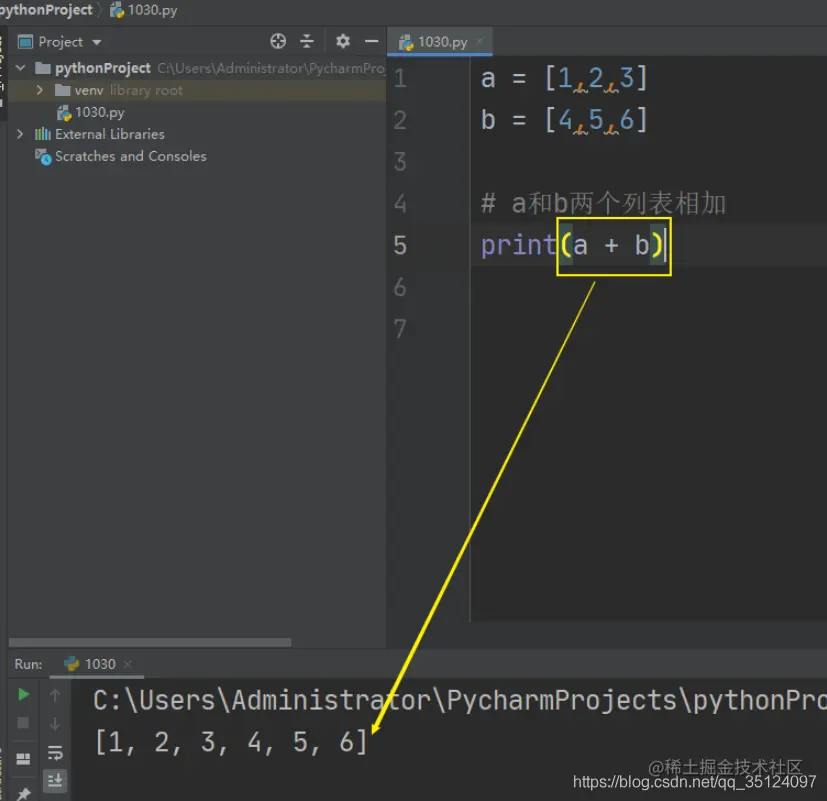The image size is (827, 801).
Task: Click the interpreter path line in console
Action: click(460, 700)
